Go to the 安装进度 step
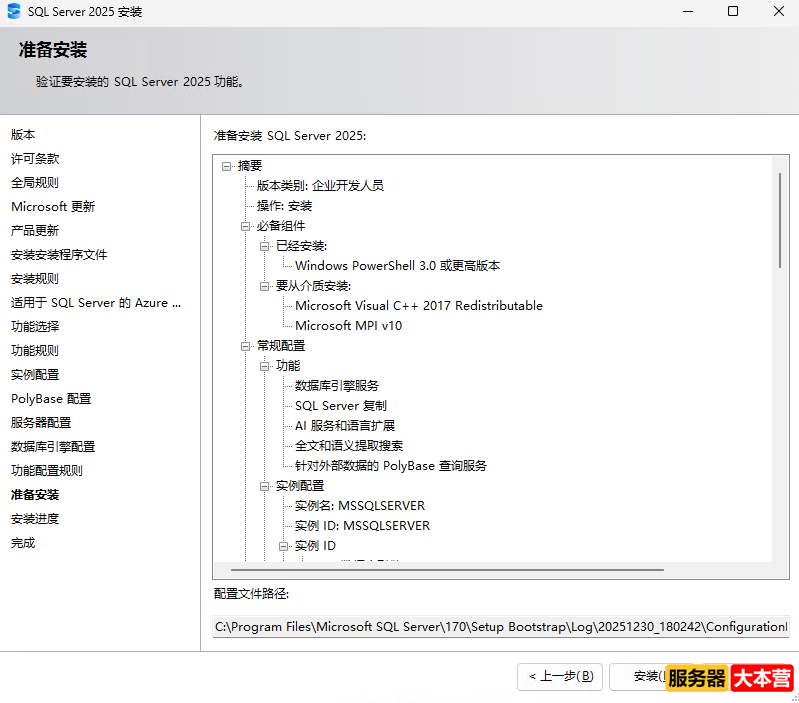The height and width of the screenshot is (703, 799). tap(35, 519)
